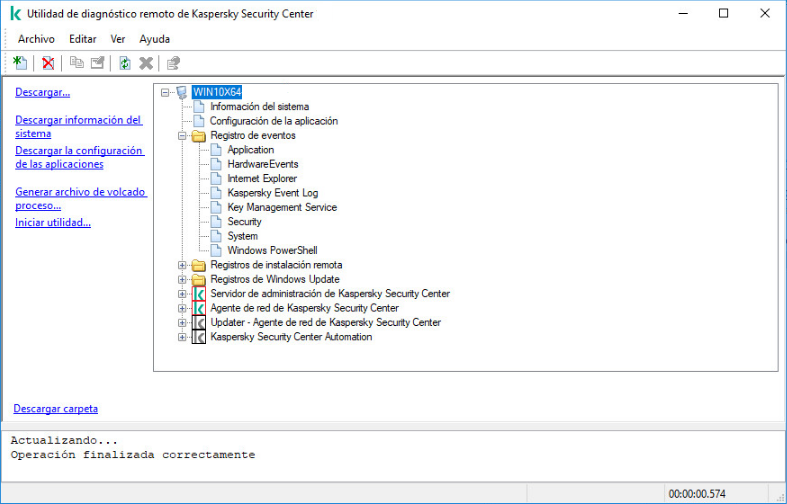
Task: Expand the Registros de instalación remota node
Action: [182, 265]
